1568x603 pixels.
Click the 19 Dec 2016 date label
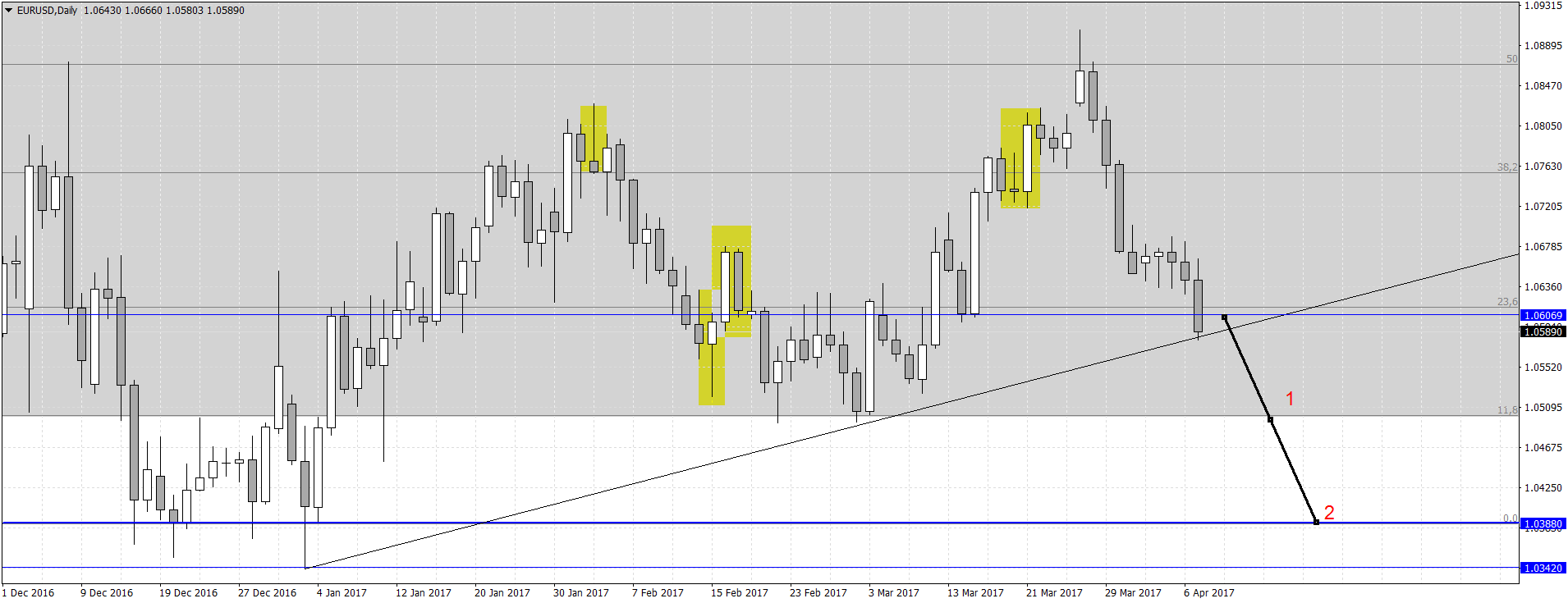point(188,593)
